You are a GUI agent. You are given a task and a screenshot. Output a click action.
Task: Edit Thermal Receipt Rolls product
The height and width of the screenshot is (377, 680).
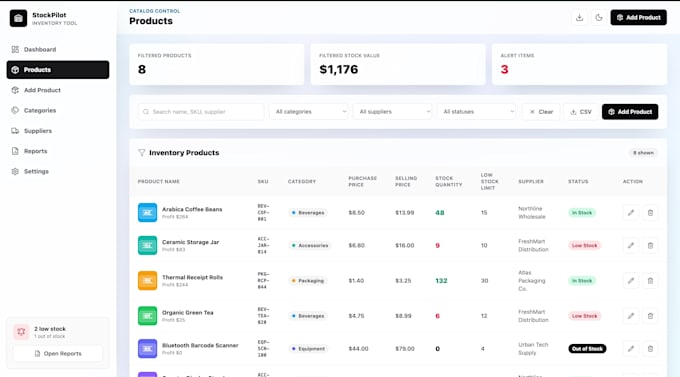point(631,281)
